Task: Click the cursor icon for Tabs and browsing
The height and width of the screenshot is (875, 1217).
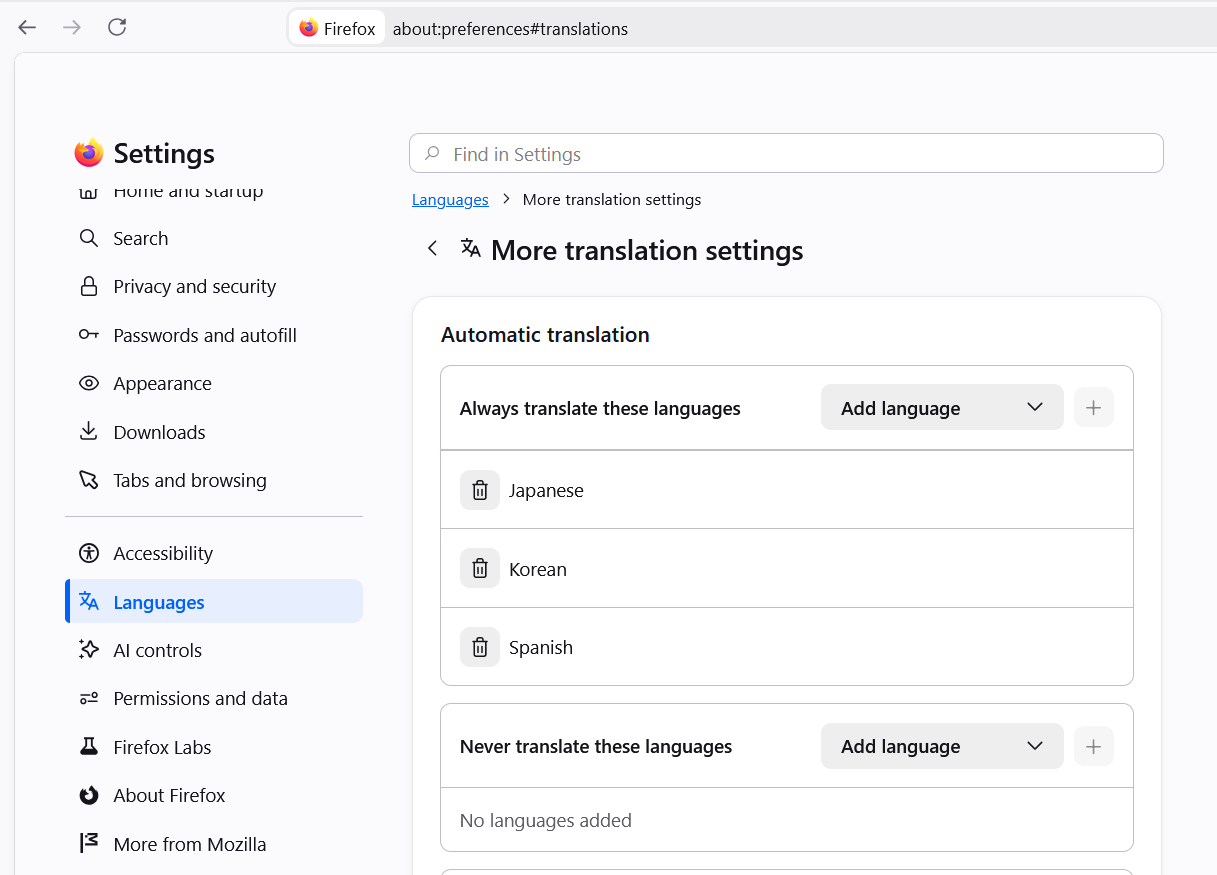Action: [89, 480]
